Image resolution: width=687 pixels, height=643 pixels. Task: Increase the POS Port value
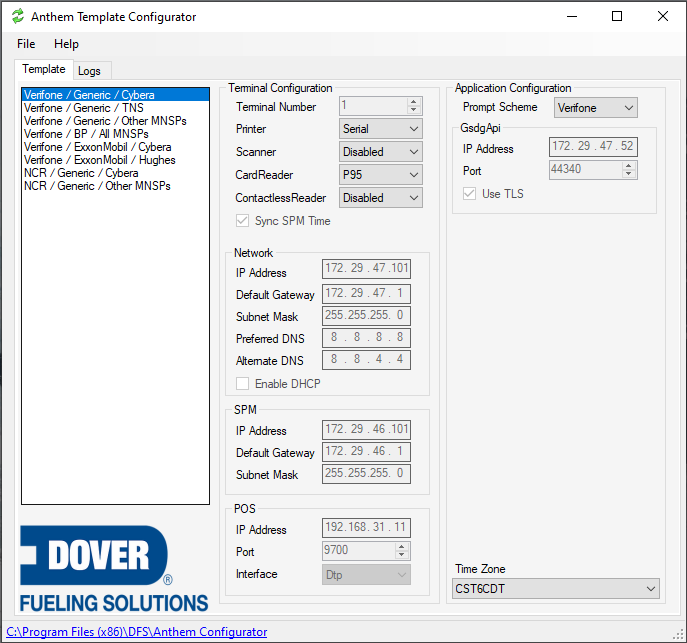pos(401,547)
